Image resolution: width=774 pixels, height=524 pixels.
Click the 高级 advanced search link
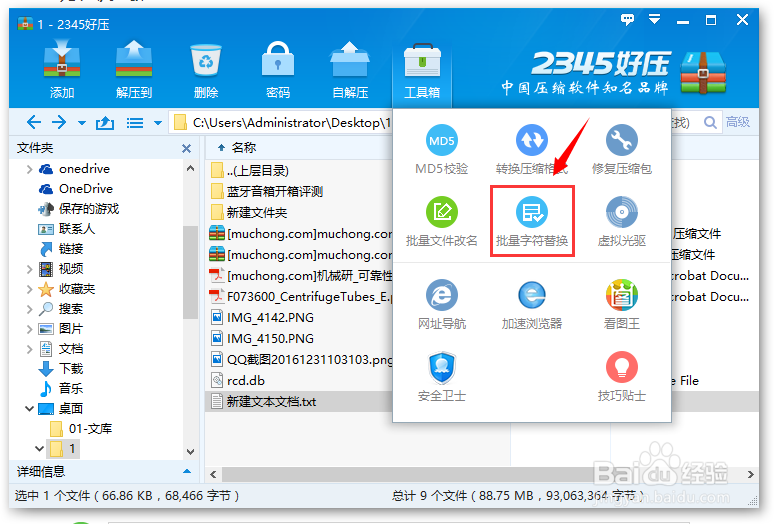(x=738, y=122)
